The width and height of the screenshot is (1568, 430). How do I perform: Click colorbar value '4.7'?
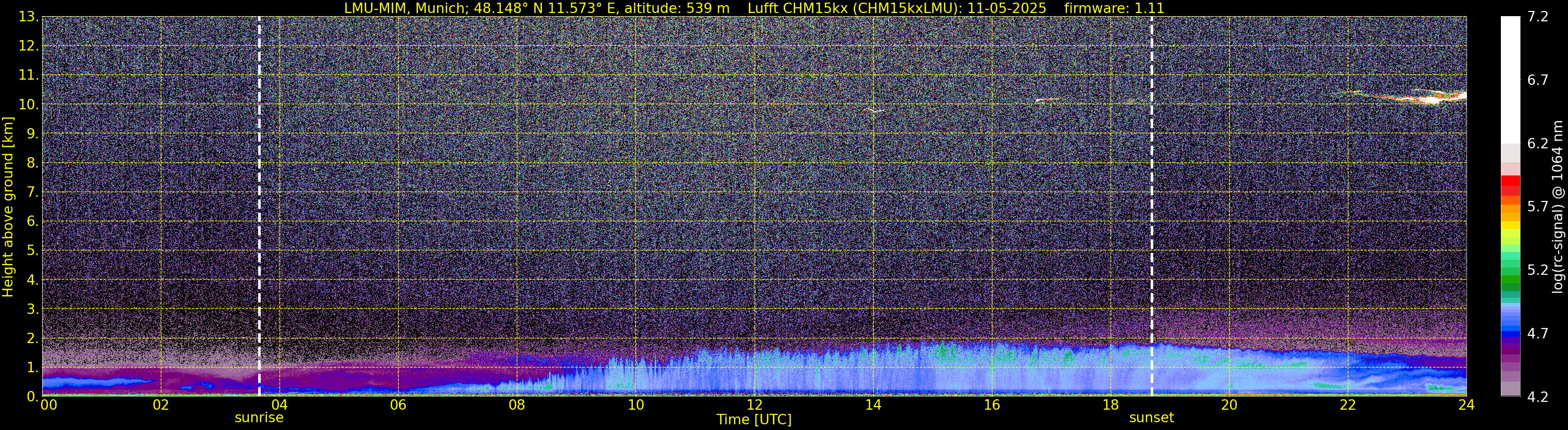pos(1538,334)
